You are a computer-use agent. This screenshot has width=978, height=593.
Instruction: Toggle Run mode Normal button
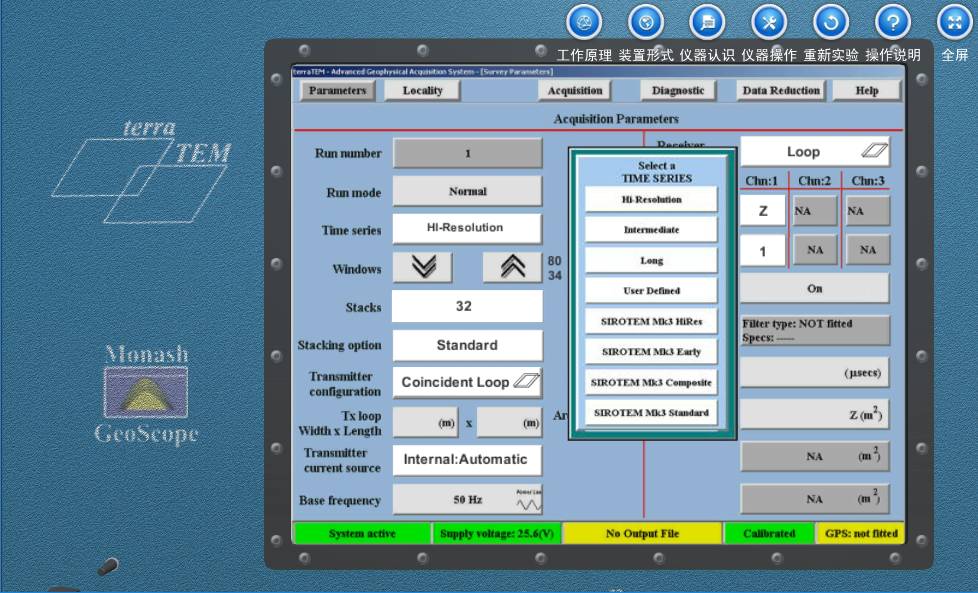[467, 191]
